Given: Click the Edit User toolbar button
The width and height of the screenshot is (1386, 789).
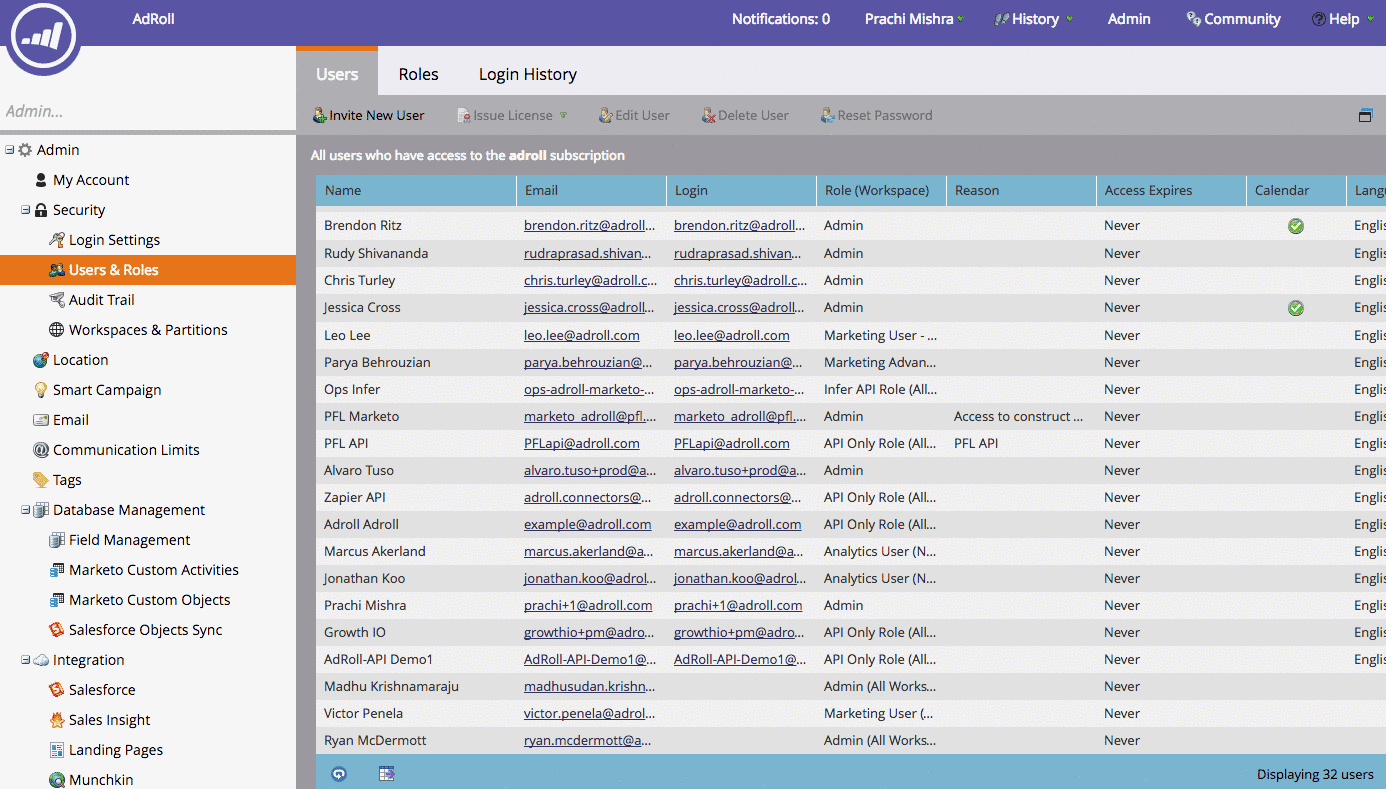Looking at the screenshot, I should coord(634,115).
